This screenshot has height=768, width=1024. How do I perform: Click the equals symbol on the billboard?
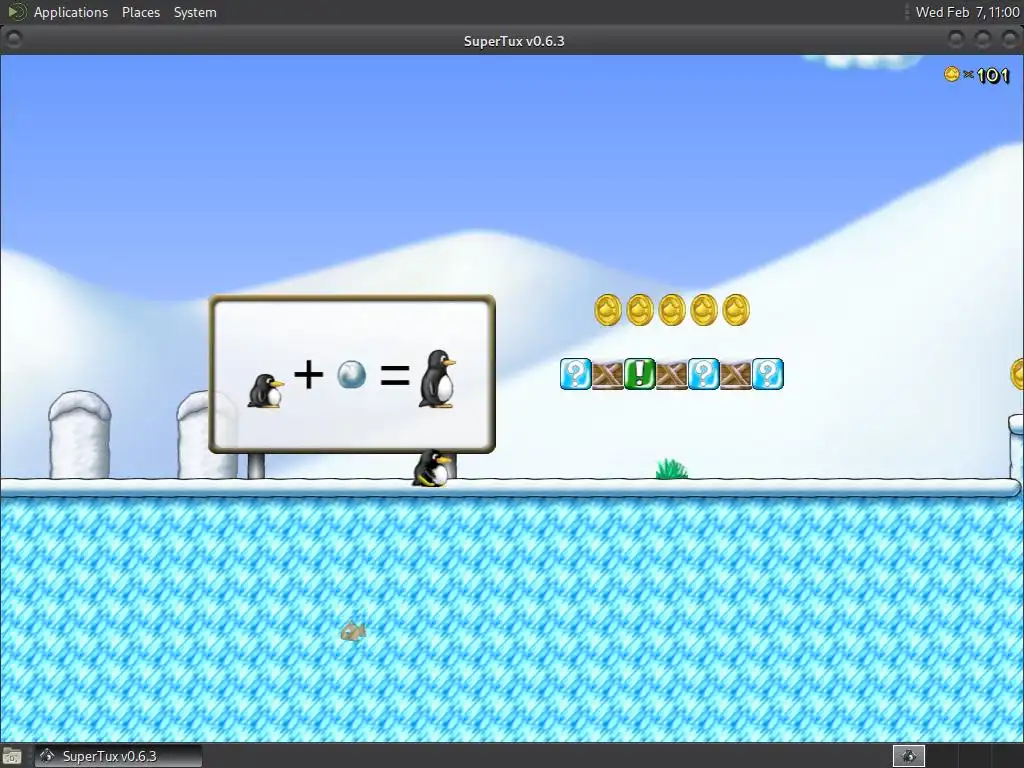[x=395, y=375]
